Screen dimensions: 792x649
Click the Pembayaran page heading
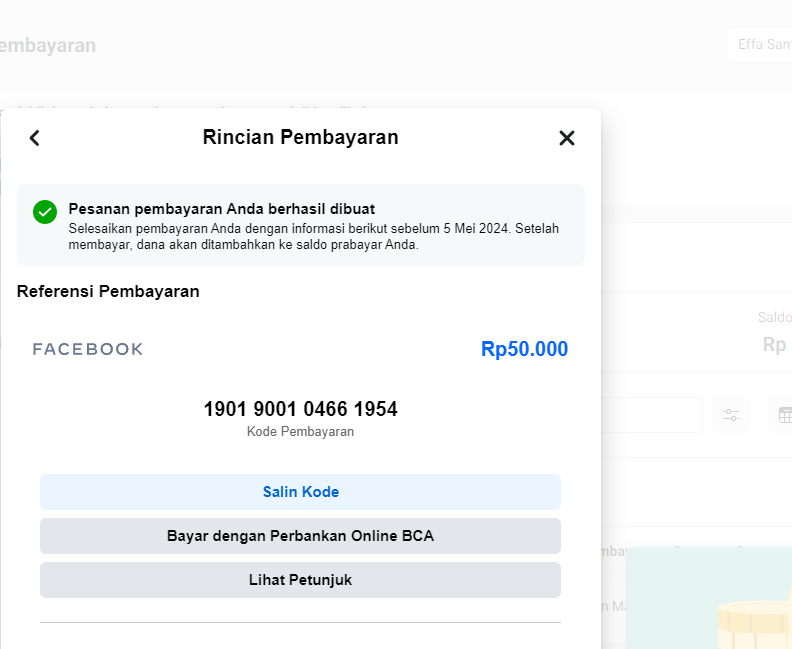[x=47, y=45]
